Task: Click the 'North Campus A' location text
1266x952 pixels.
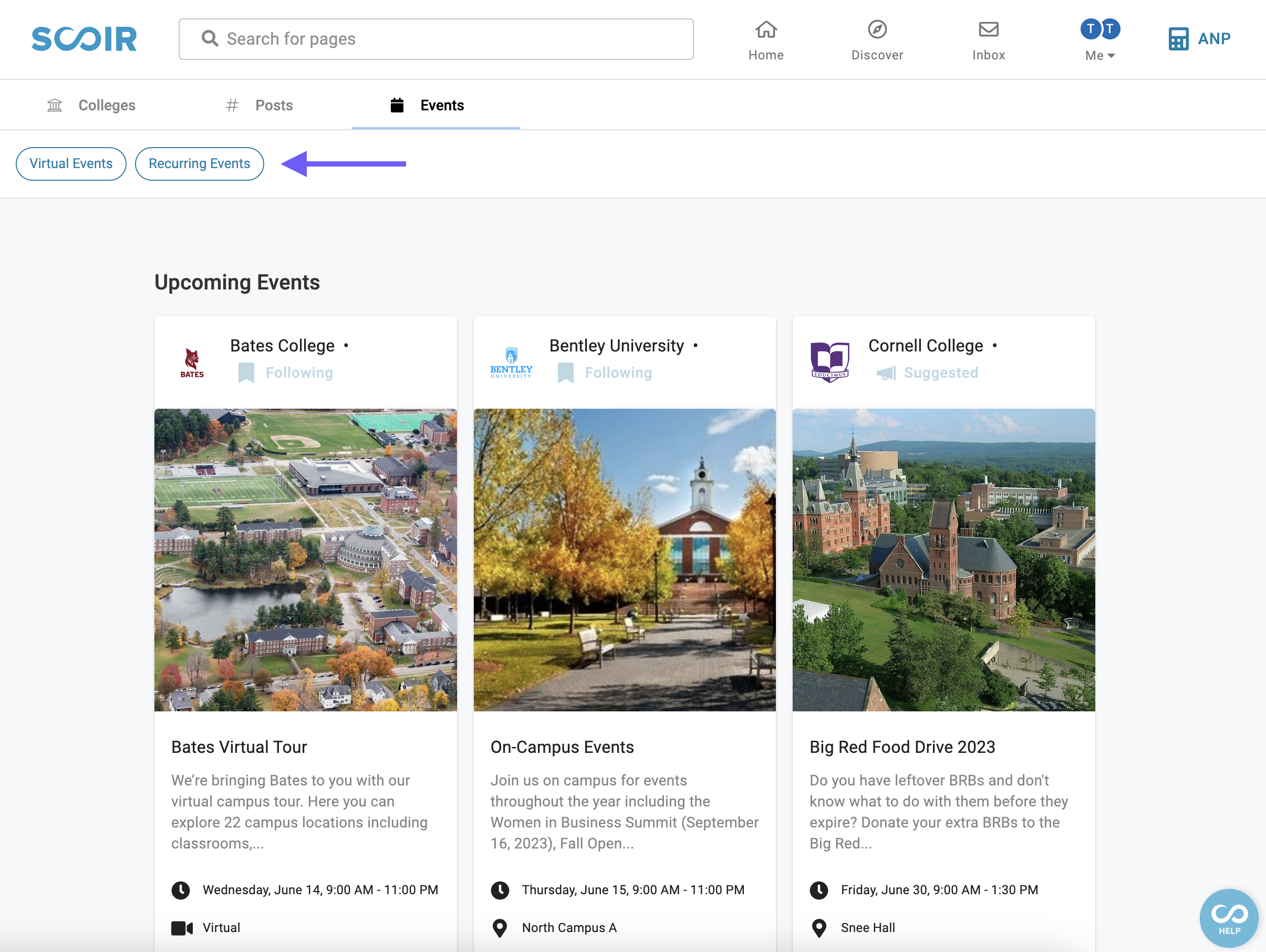Action: [569, 928]
